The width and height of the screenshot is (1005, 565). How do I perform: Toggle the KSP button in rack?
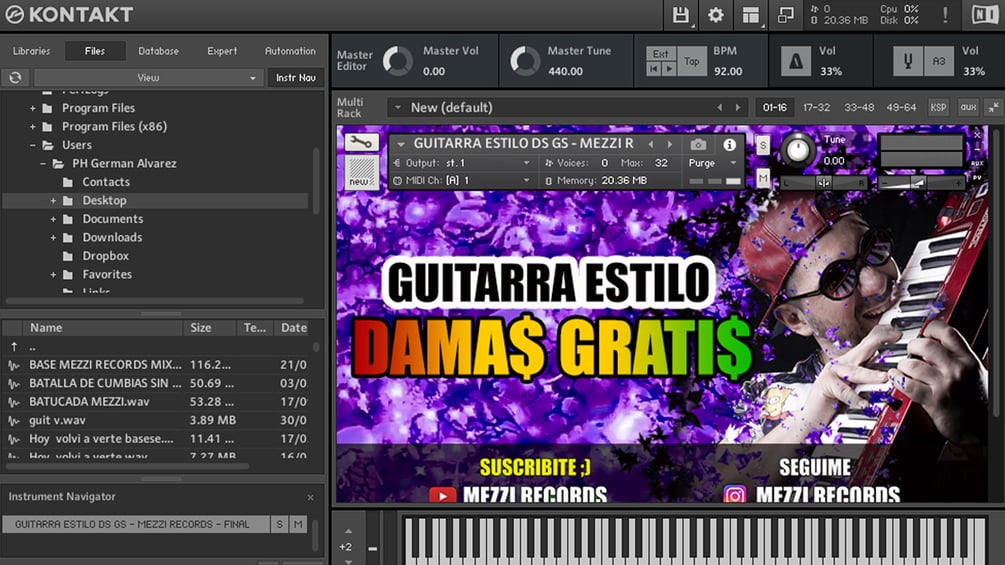pos(938,108)
